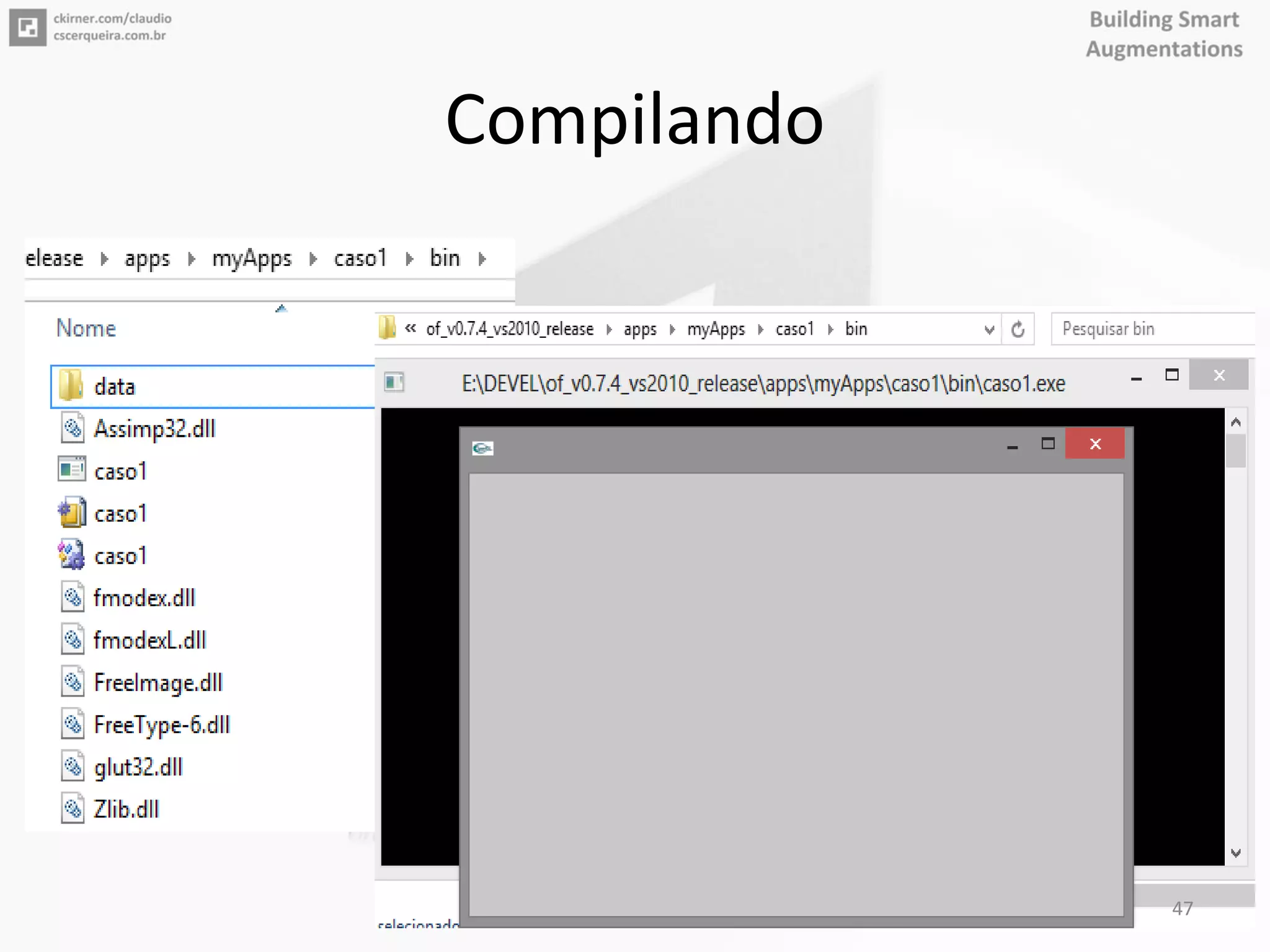1270x952 pixels.
Task: Expand arrow after bin in top breadcrumb
Action: pyautogui.click(x=482, y=259)
